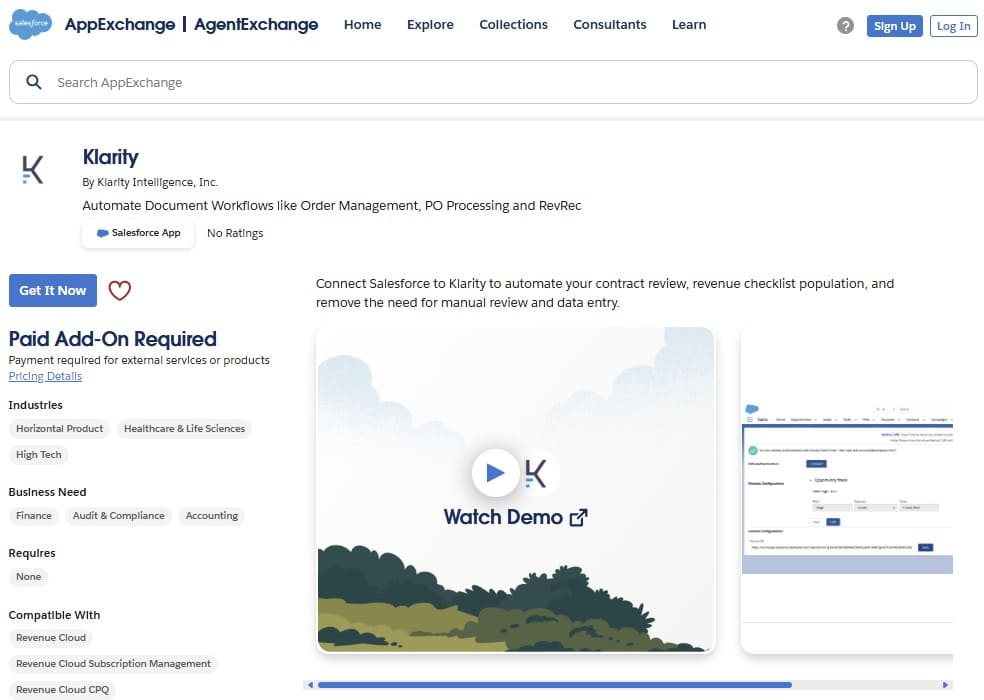This screenshot has width=984, height=700.
Task: Open the AppExchange title link
Action: [120, 24]
